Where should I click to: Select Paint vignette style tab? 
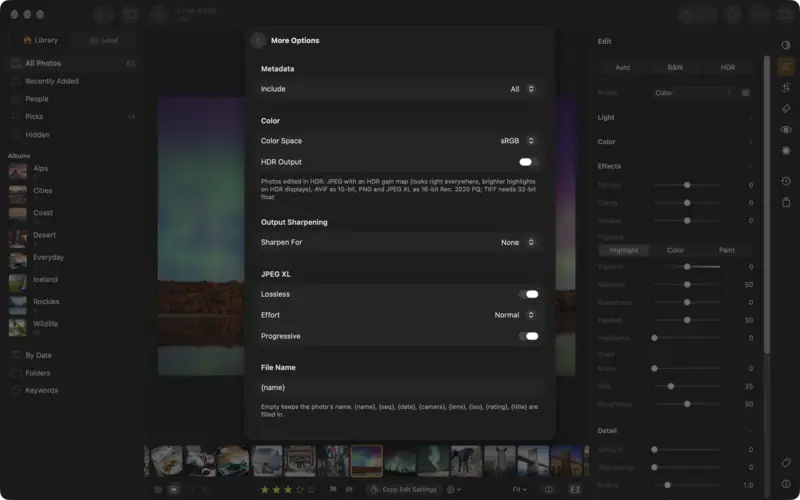coord(727,251)
